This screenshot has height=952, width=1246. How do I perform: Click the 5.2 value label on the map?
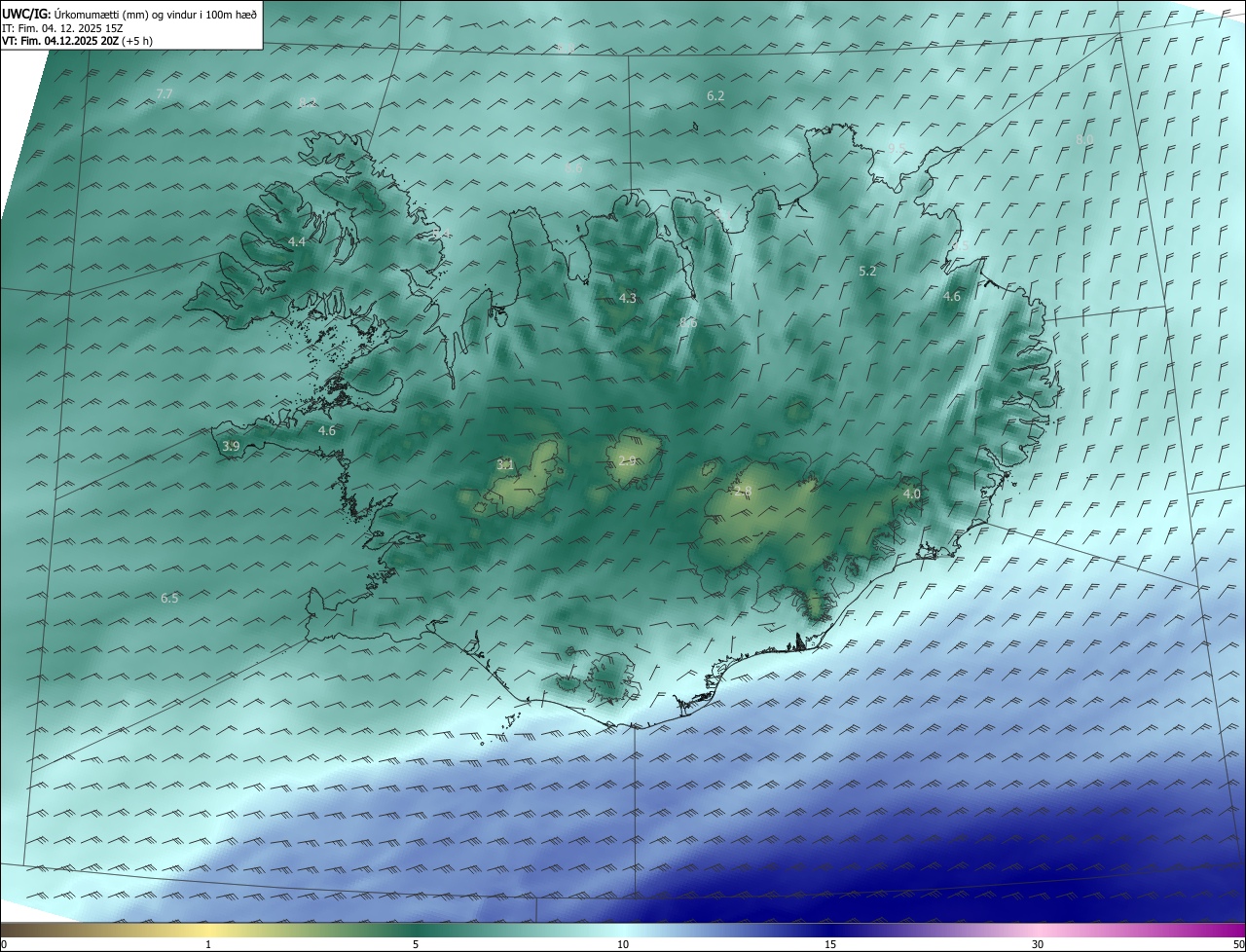click(867, 272)
